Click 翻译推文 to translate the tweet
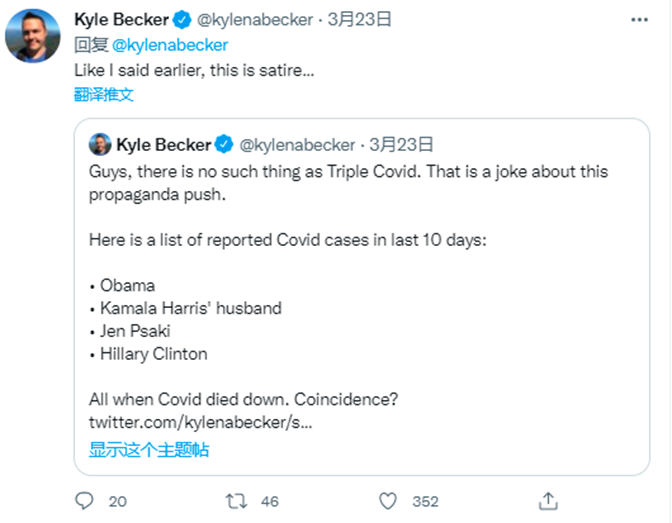This screenshot has height=523, width=672. (104, 95)
